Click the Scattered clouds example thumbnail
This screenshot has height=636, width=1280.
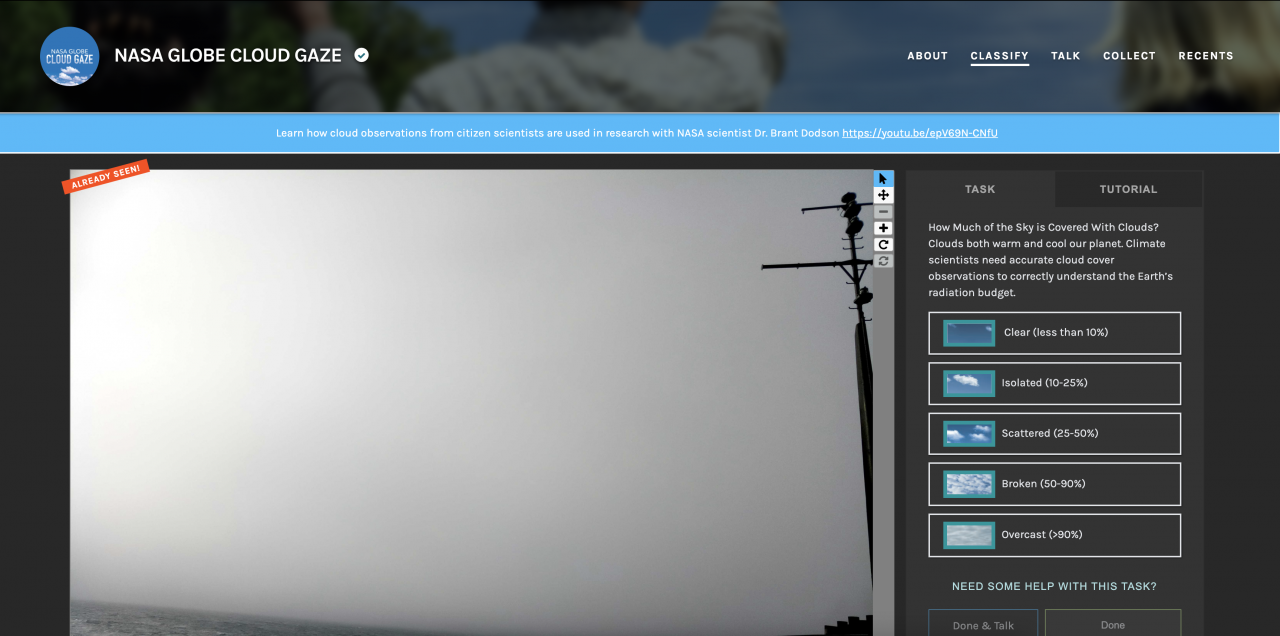point(969,434)
